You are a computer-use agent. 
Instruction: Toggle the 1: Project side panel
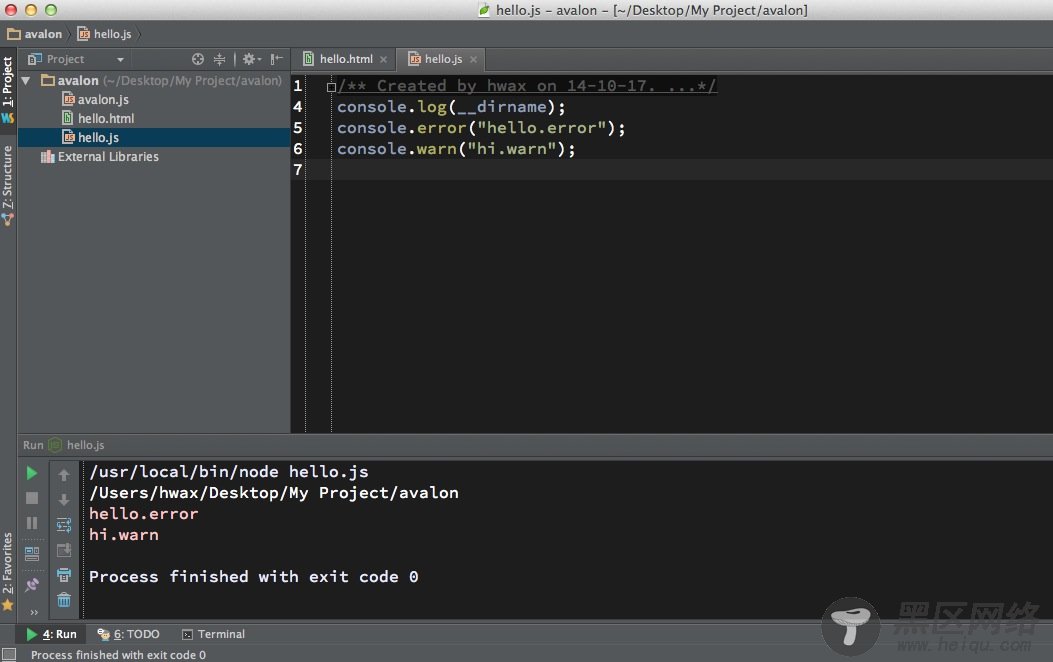7,90
